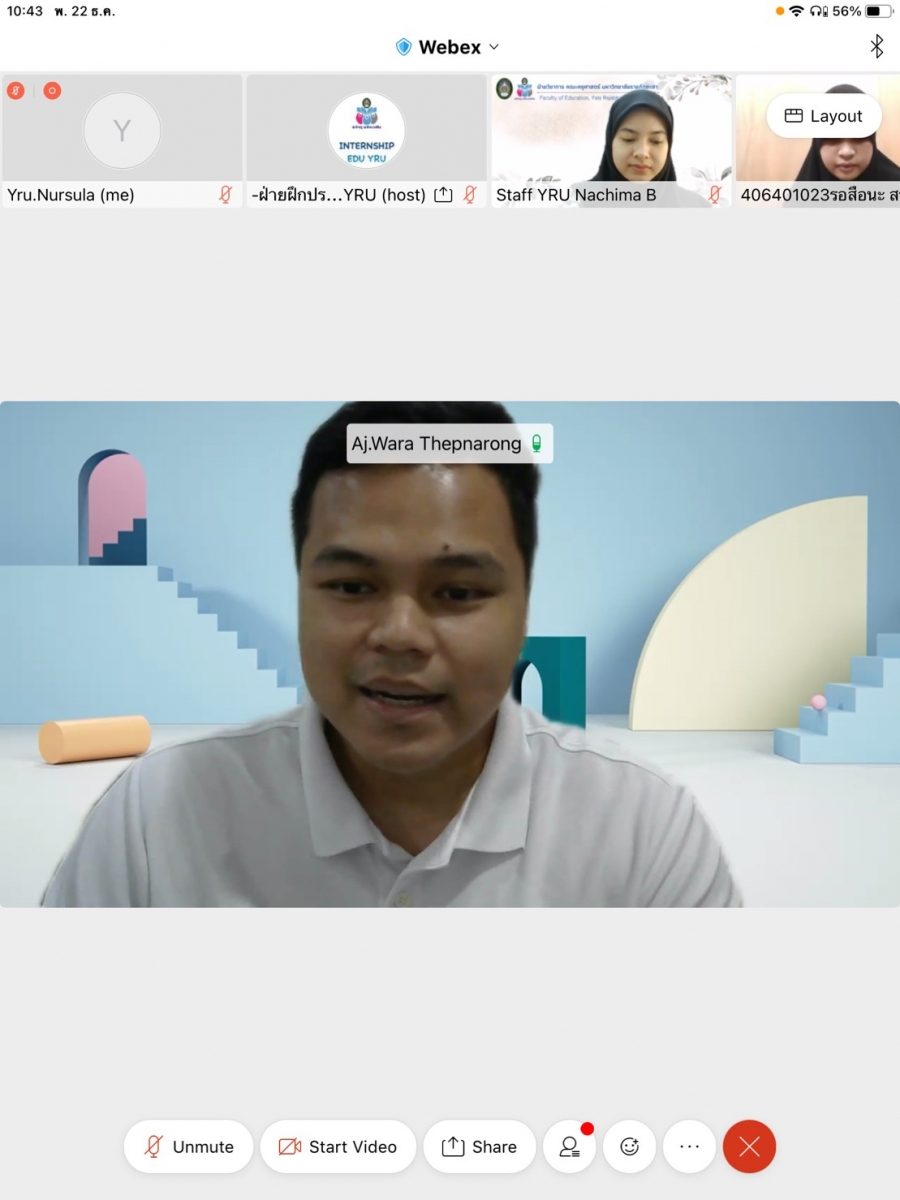This screenshot has width=900, height=1200.
Task: Click the recording indicator red circle icon
Action: (x=52, y=91)
